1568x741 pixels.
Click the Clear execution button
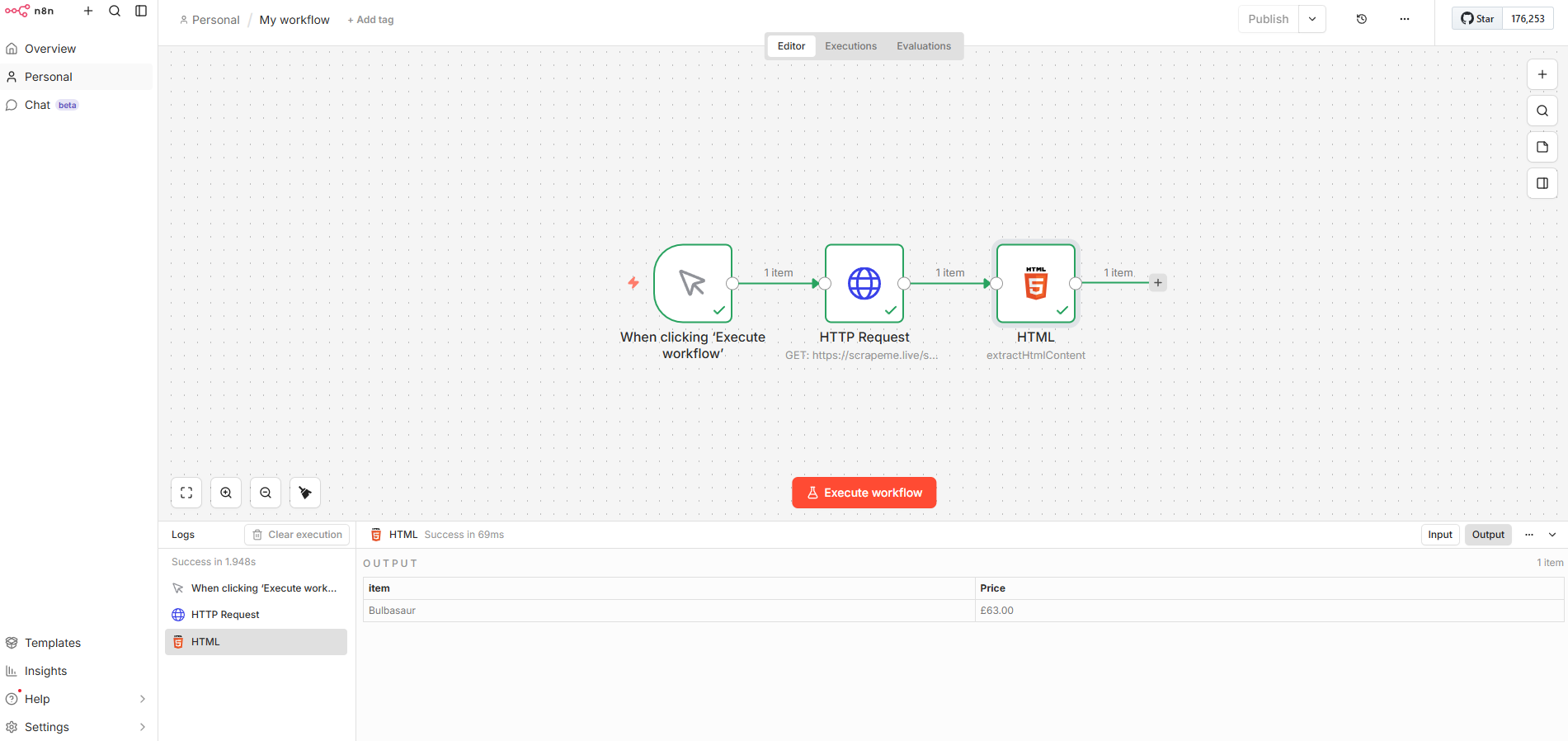click(x=297, y=535)
